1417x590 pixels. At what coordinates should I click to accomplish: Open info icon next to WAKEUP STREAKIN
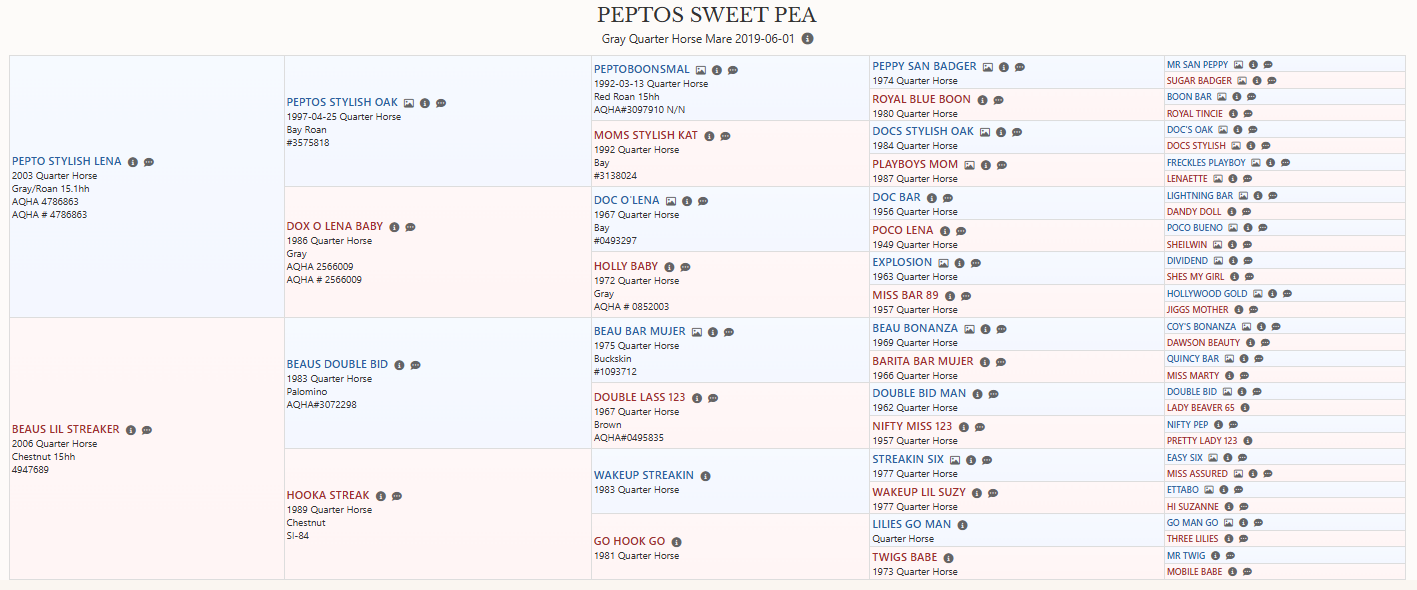pos(705,476)
